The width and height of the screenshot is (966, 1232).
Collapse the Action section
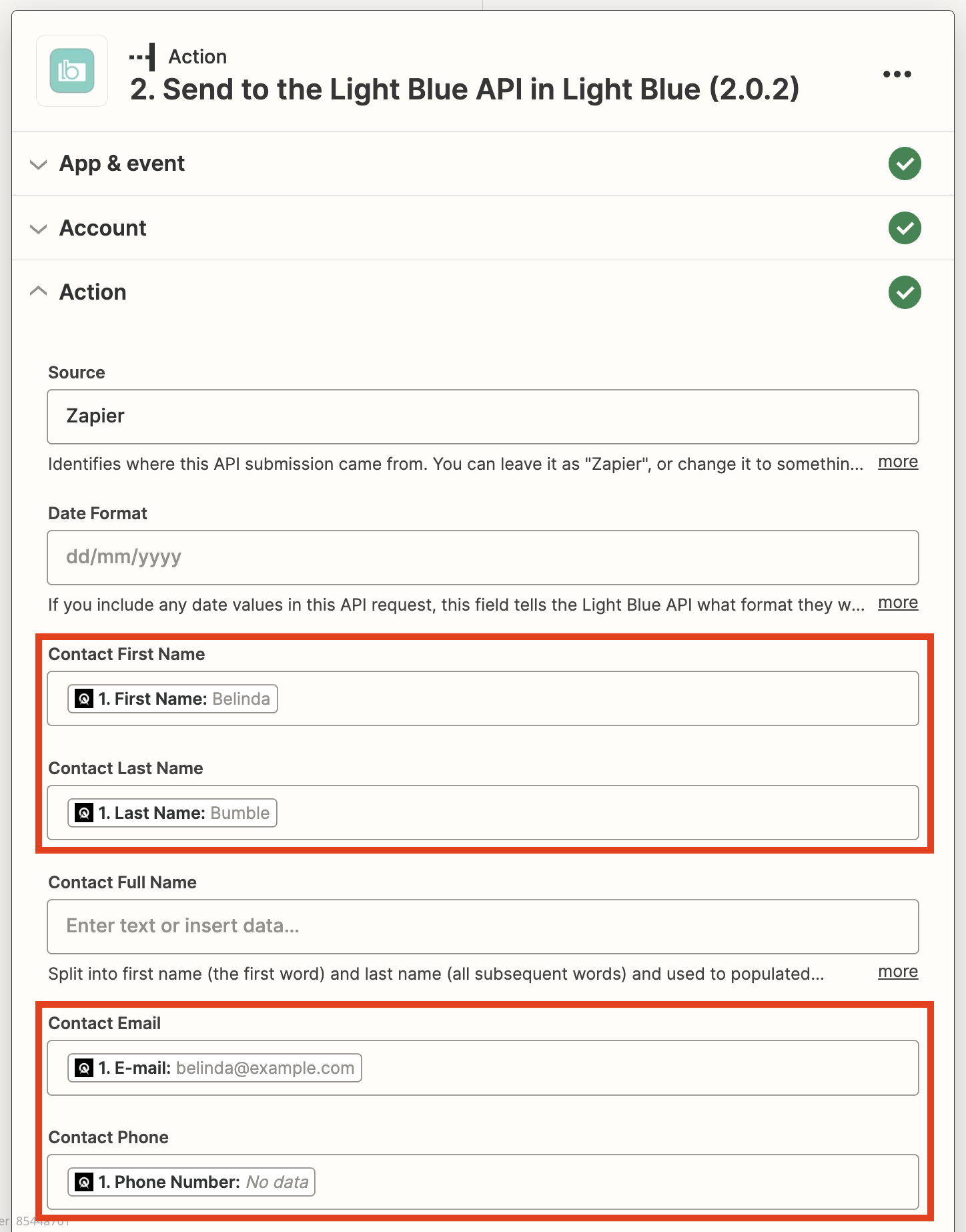tap(38, 292)
